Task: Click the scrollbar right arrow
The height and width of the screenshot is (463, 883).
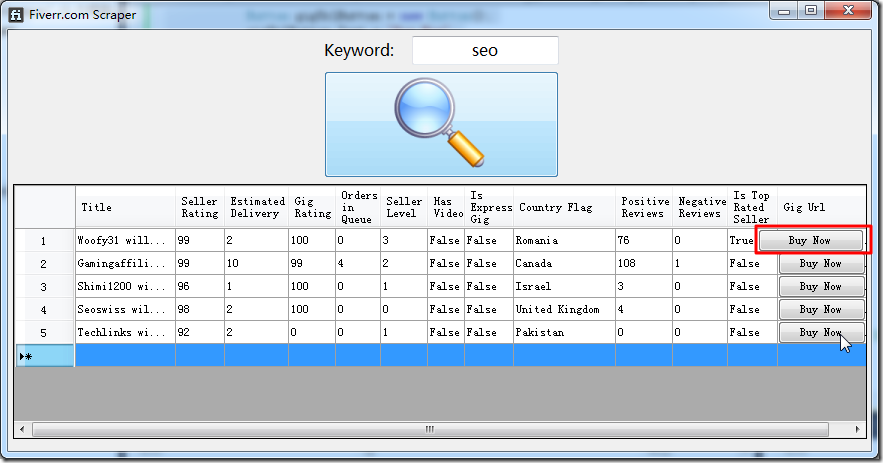Action: (857, 430)
